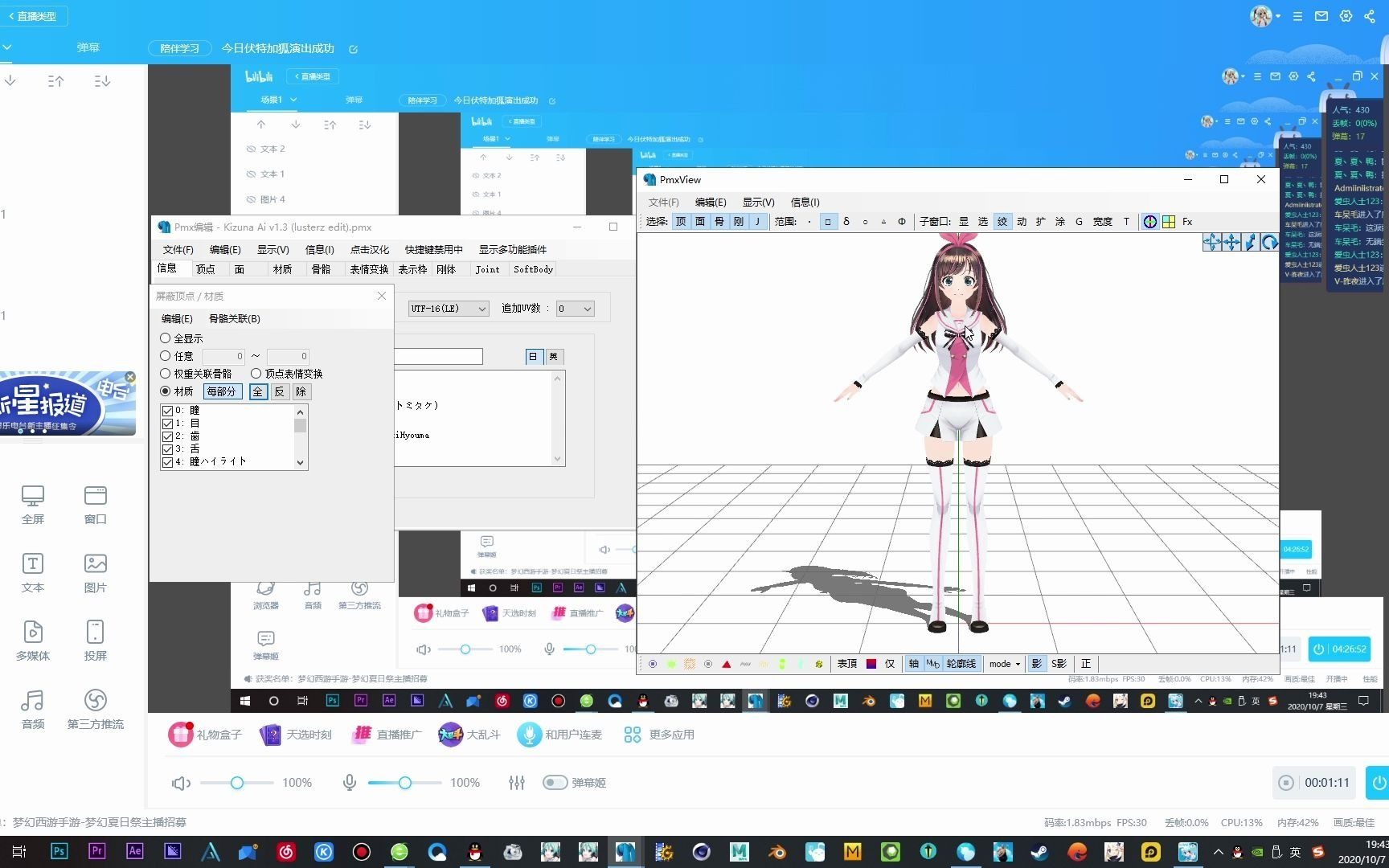The width and height of the screenshot is (1389, 868).
Task: Adjust the microphone volume slider
Action: 404,783
